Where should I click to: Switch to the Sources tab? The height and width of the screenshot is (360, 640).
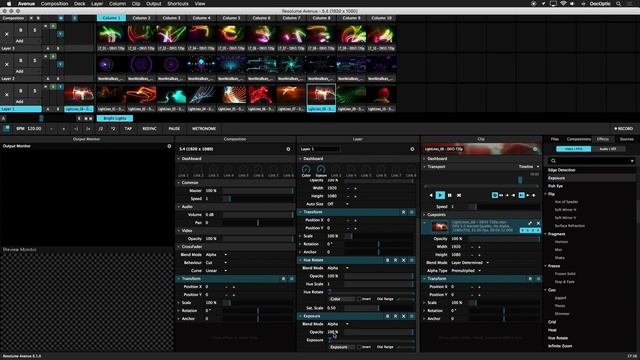point(627,139)
